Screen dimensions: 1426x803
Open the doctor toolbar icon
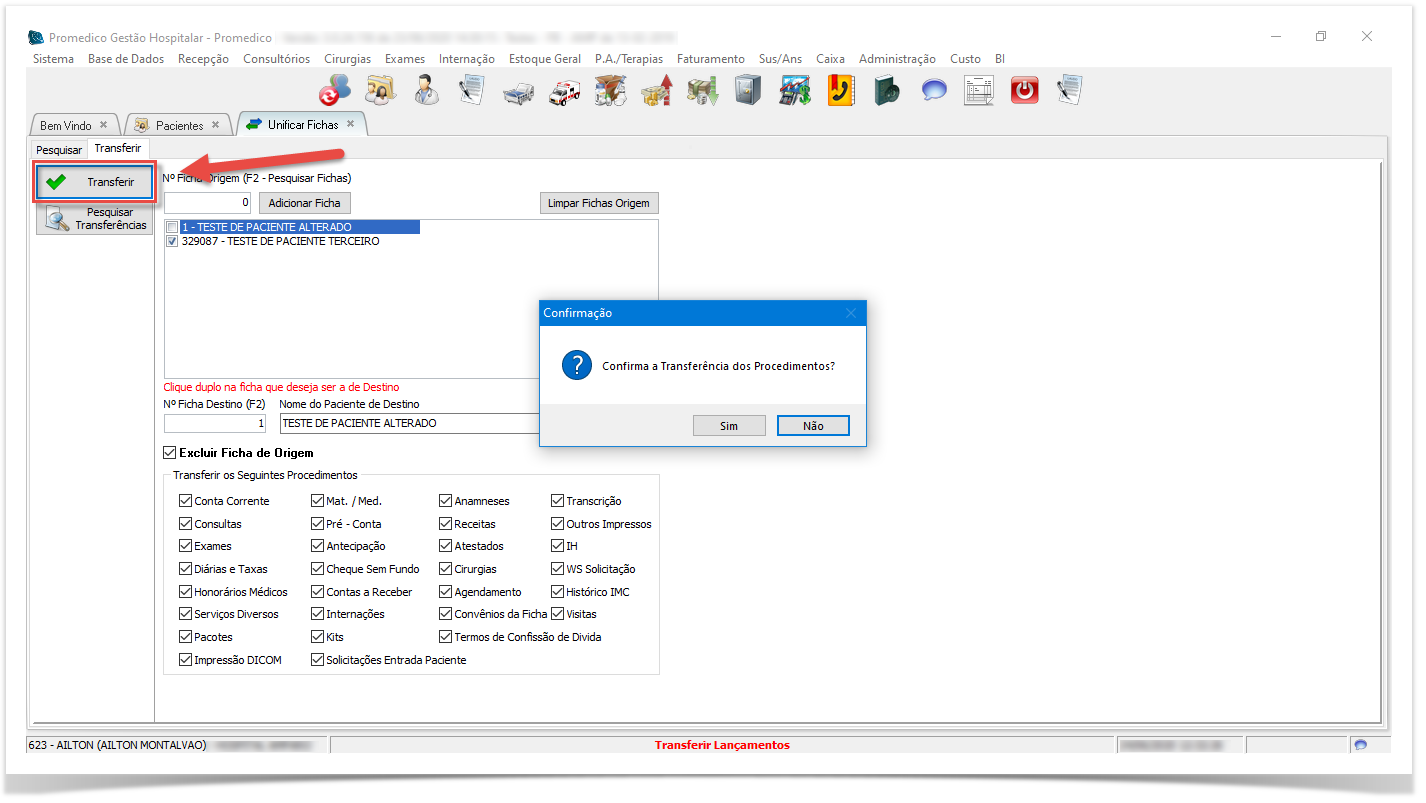click(x=427, y=91)
